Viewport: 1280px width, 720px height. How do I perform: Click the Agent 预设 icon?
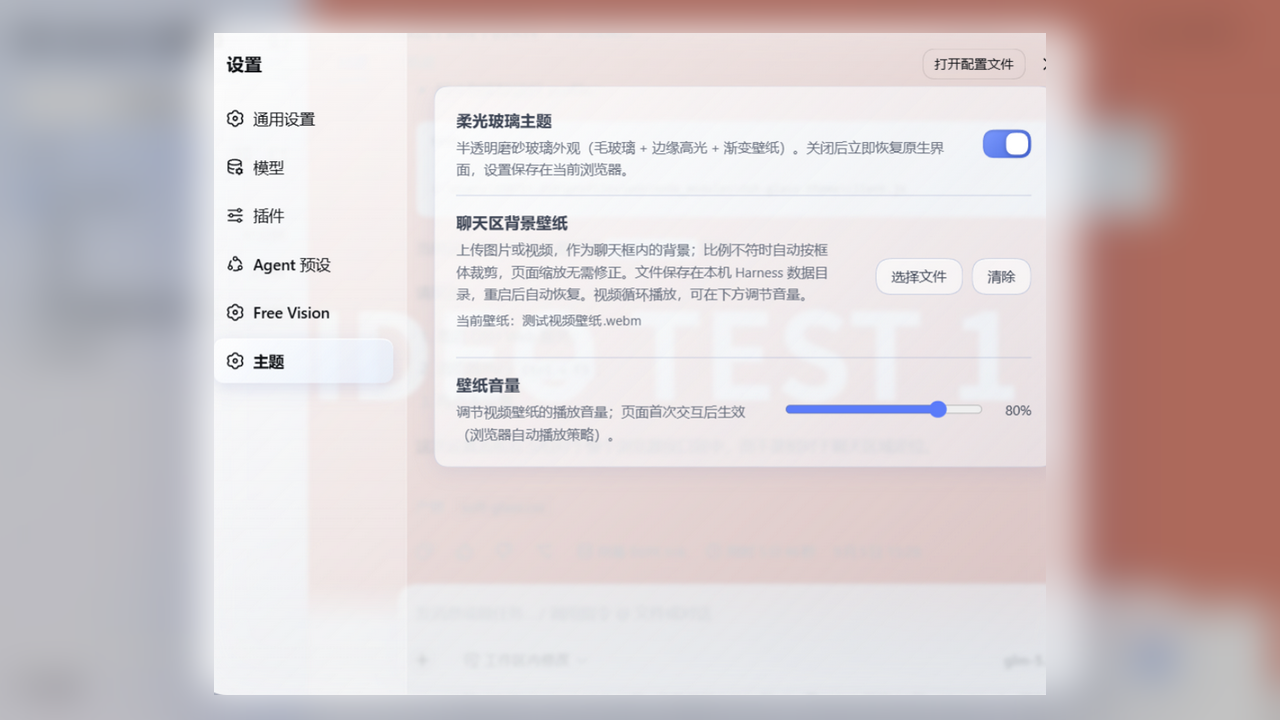point(235,265)
